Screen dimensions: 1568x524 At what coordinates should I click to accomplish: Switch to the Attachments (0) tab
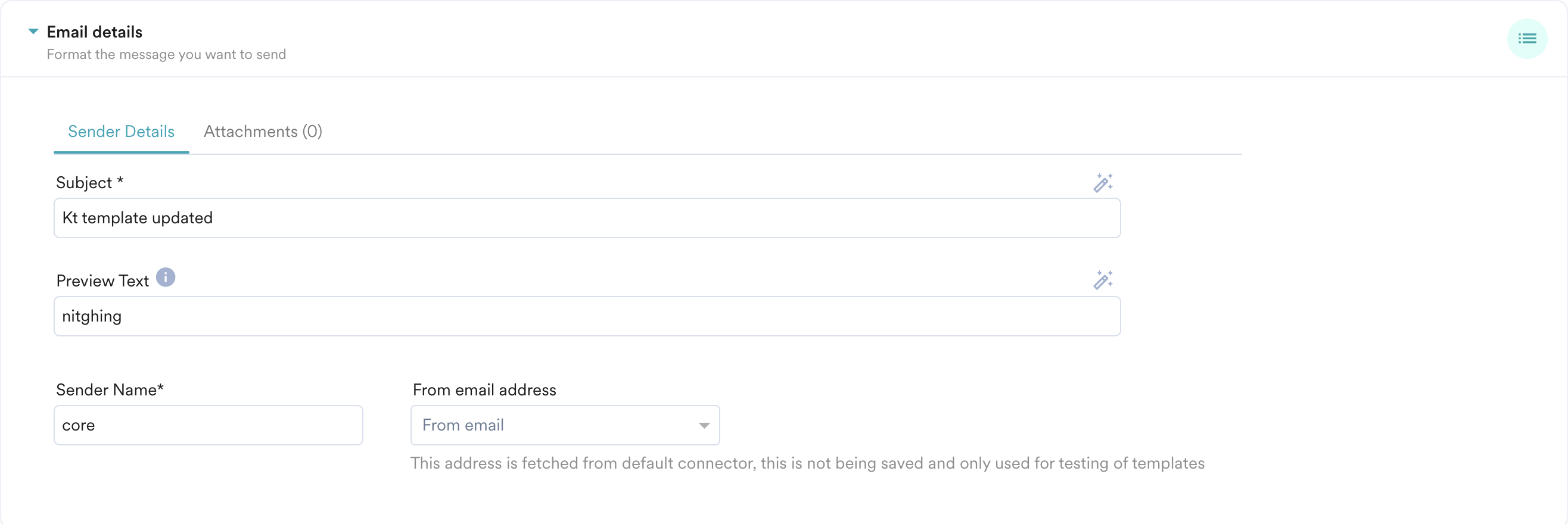click(x=263, y=132)
